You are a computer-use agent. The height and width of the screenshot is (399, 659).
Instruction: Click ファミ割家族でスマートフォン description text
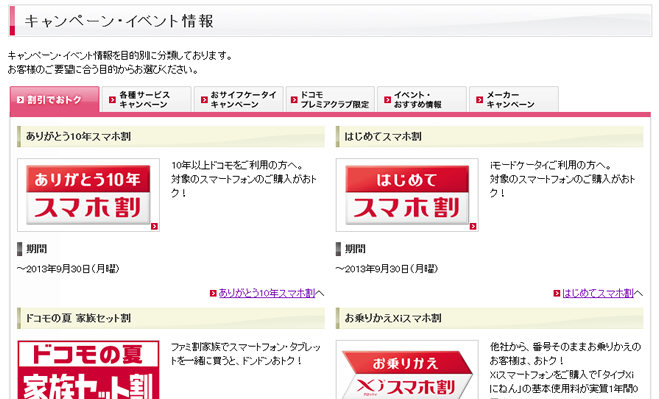point(245,354)
